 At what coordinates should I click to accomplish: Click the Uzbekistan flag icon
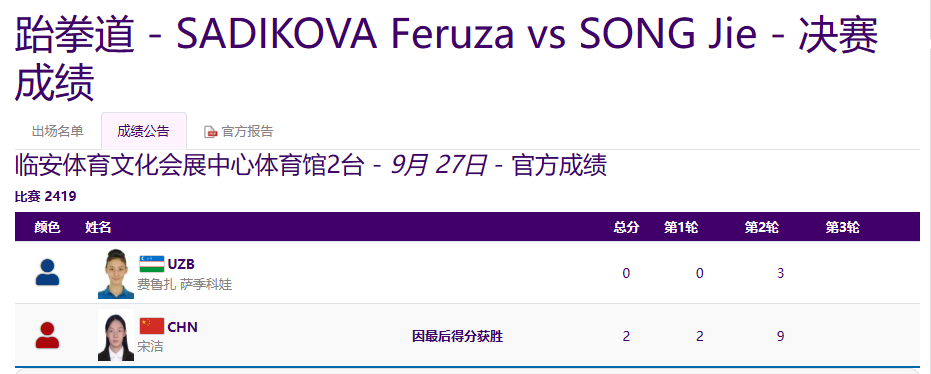pos(152,264)
